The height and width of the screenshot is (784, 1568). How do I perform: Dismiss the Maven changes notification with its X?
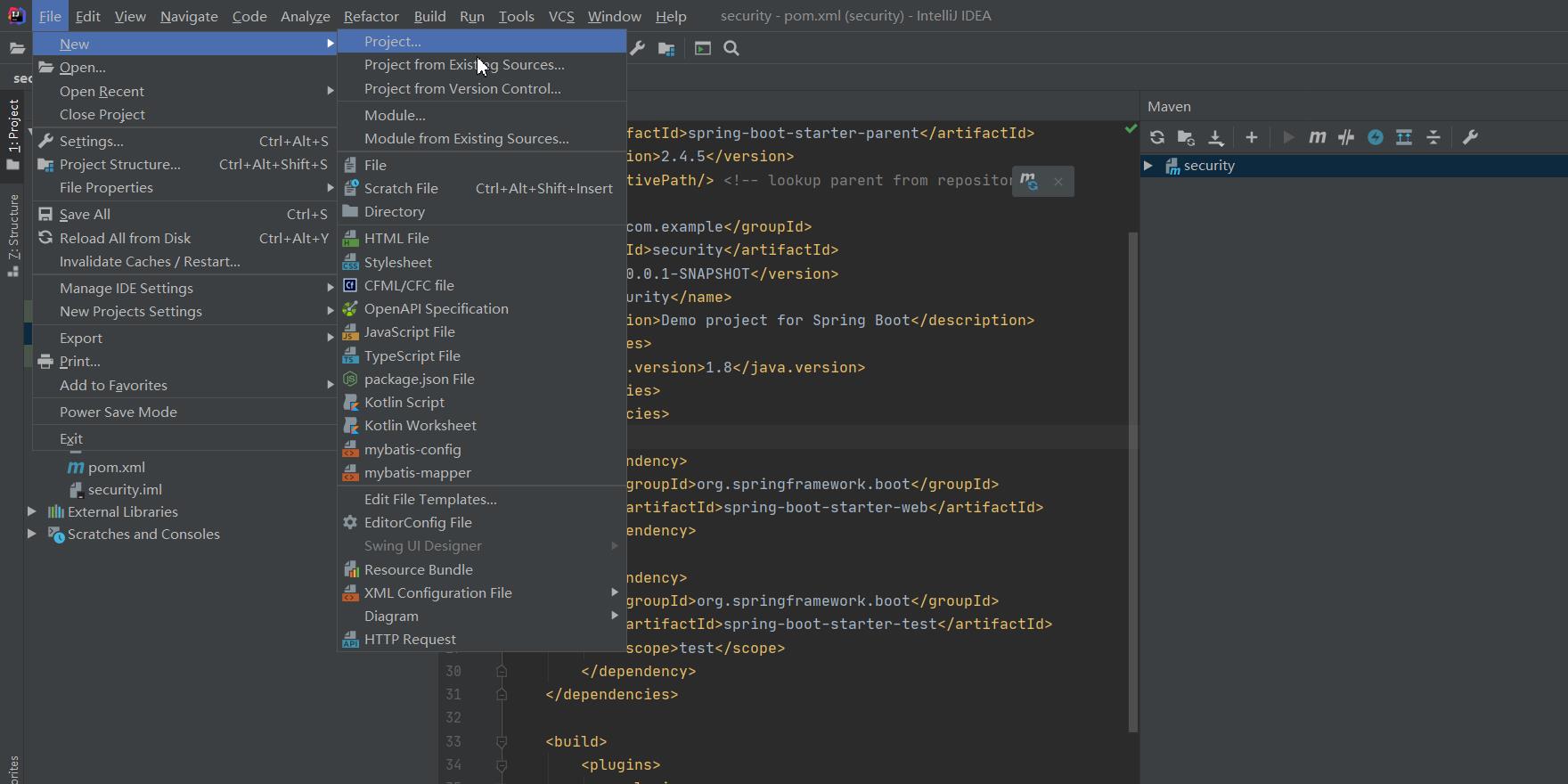click(x=1058, y=182)
